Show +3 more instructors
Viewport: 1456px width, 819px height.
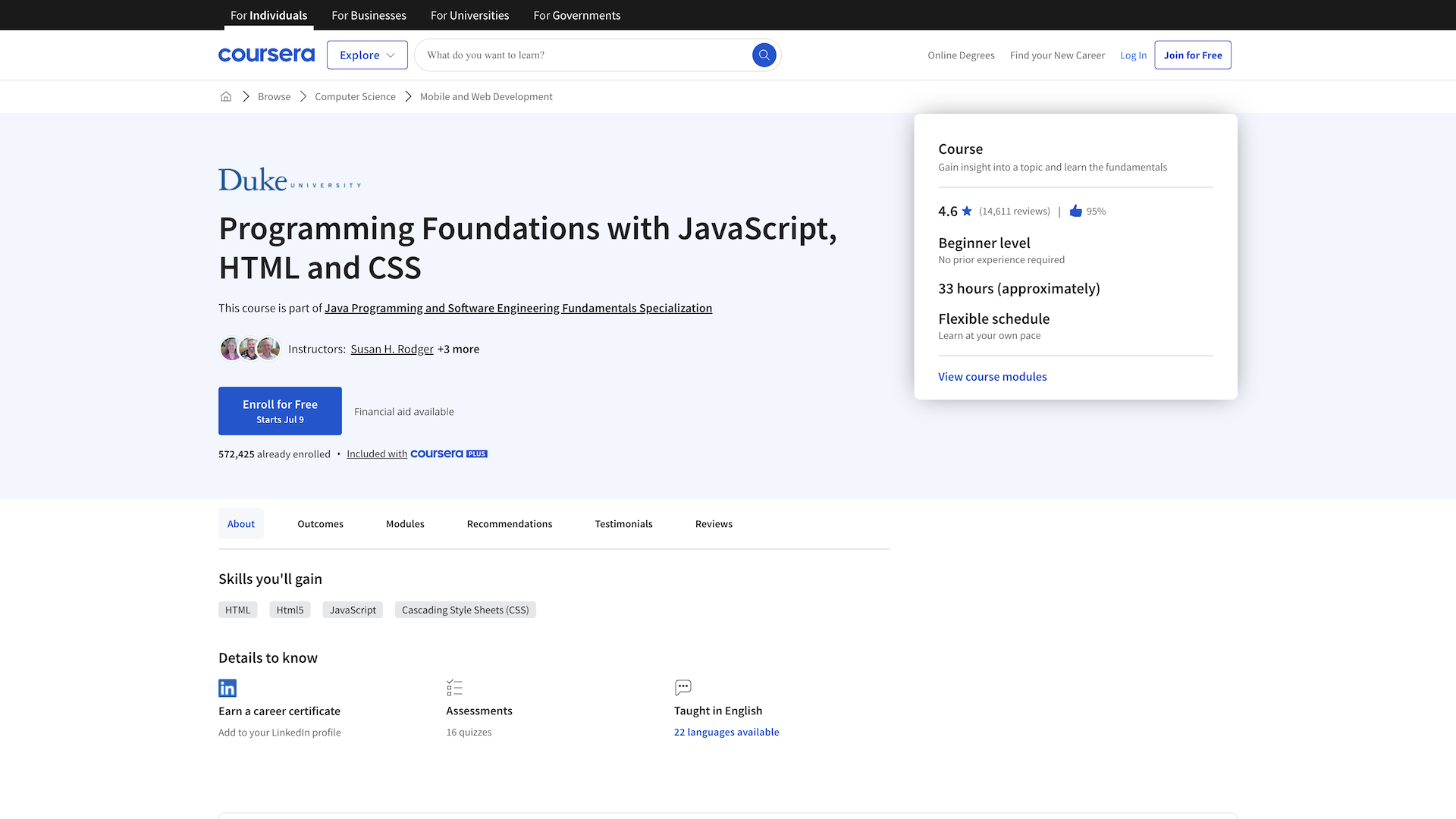pyautogui.click(x=458, y=349)
